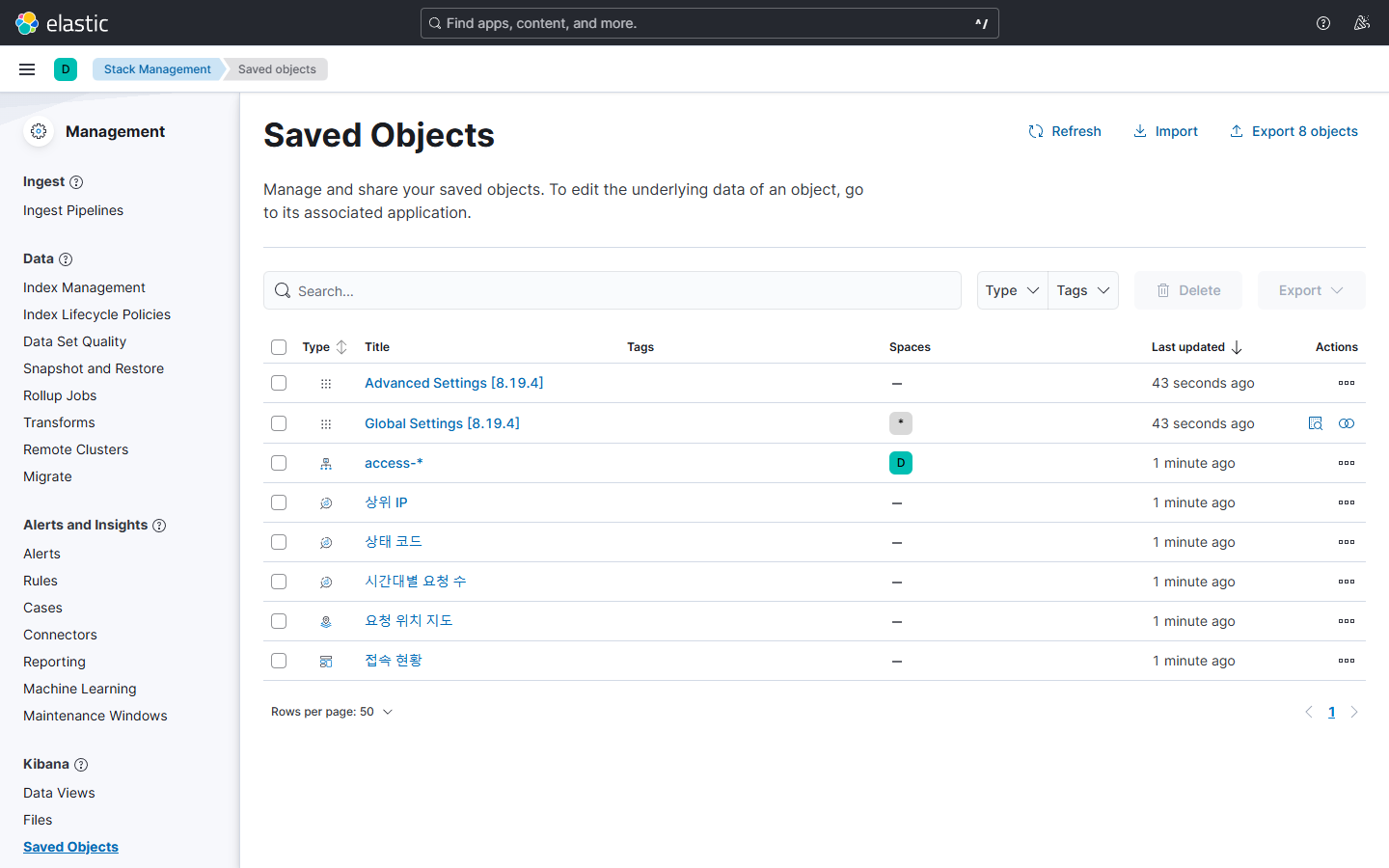Check the 접속 현황 row checkbox
The width and height of the screenshot is (1389, 868).
[279, 661]
